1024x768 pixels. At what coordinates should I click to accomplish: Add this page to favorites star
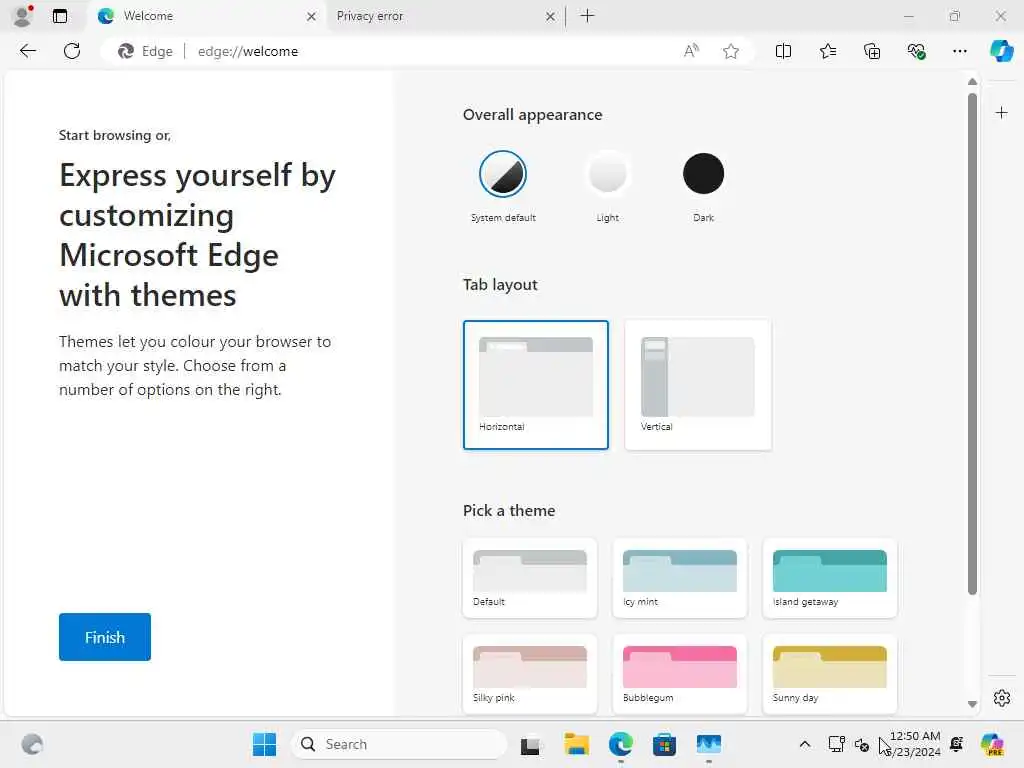(731, 51)
